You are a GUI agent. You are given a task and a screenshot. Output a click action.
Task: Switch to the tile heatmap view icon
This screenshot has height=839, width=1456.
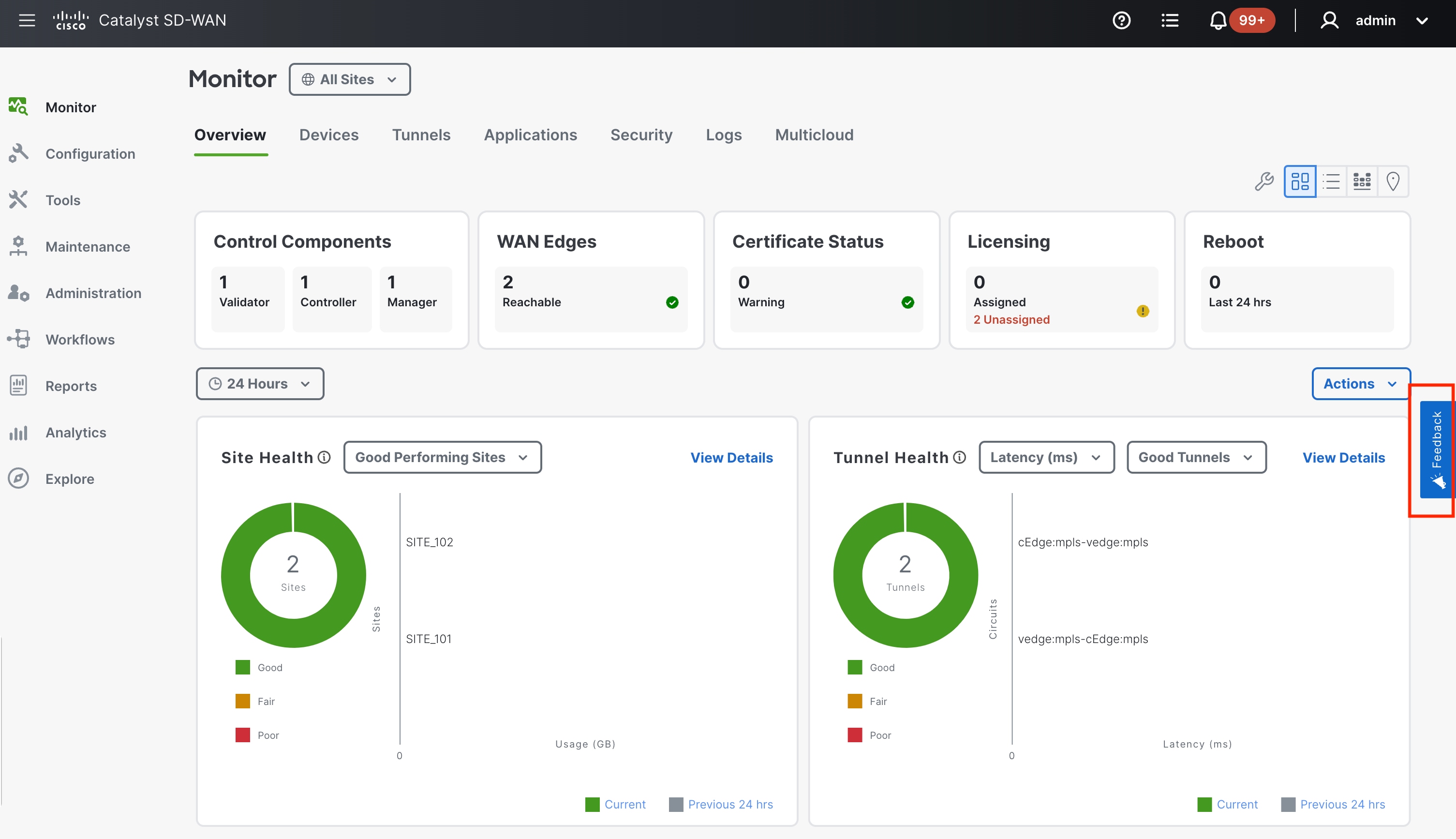pos(1362,181)
